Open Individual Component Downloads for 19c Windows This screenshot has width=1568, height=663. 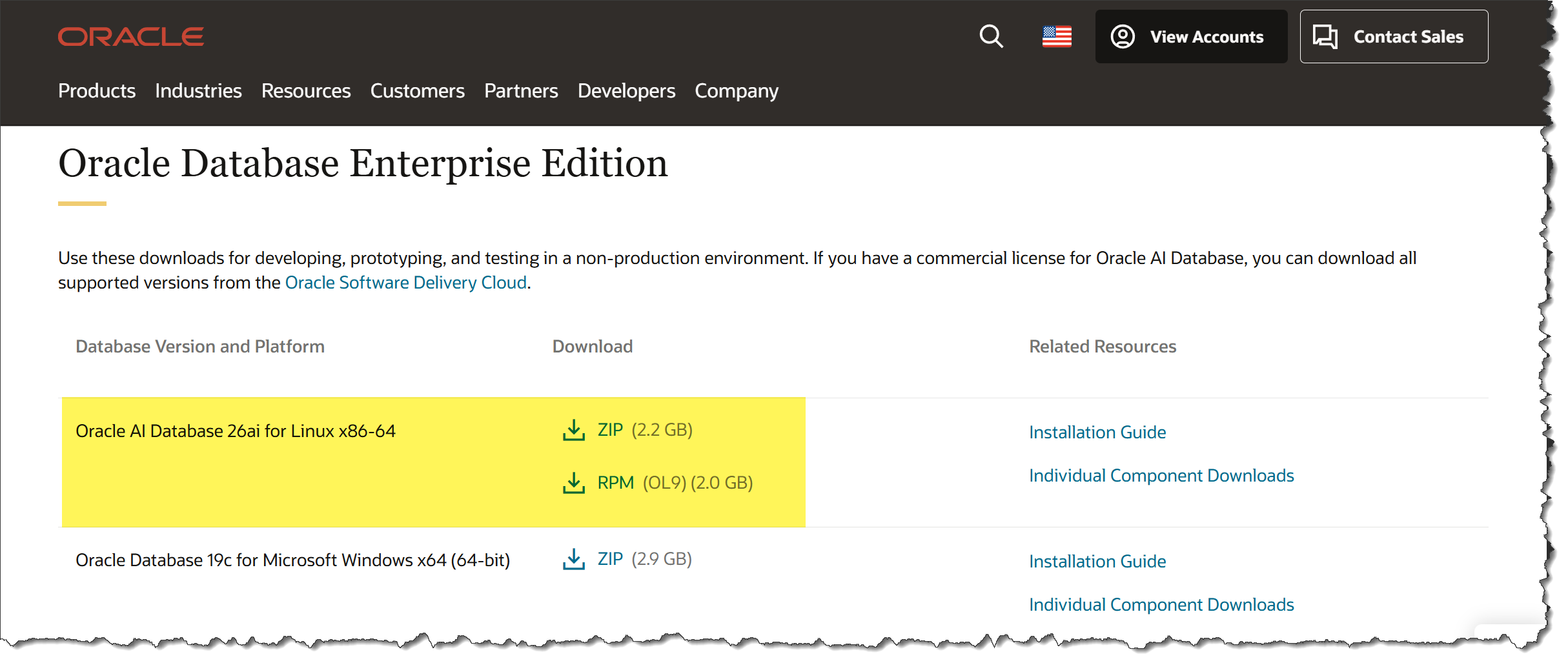click(1161, 605)
